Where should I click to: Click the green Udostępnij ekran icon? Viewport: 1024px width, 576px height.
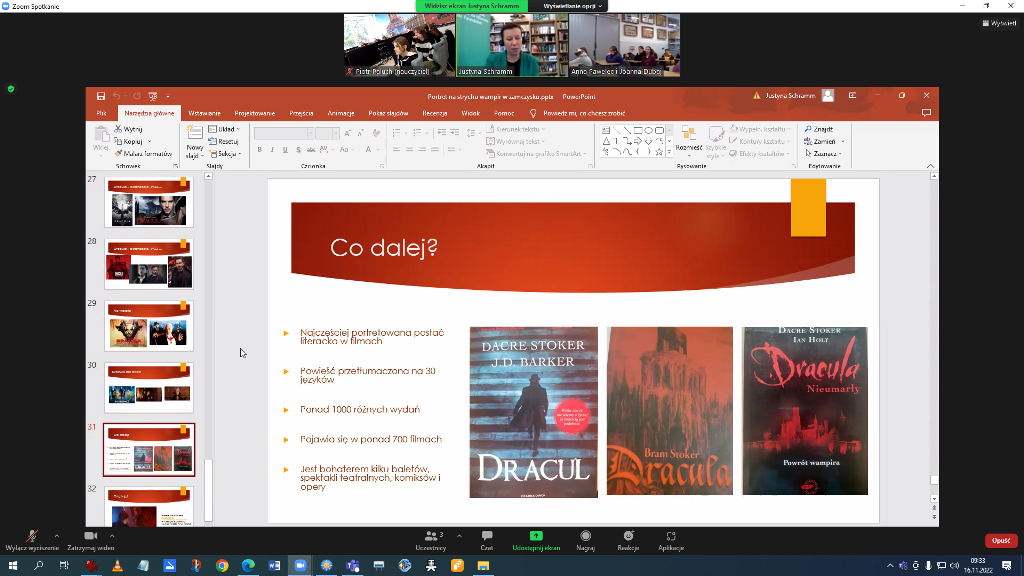[x=536, y=536]
